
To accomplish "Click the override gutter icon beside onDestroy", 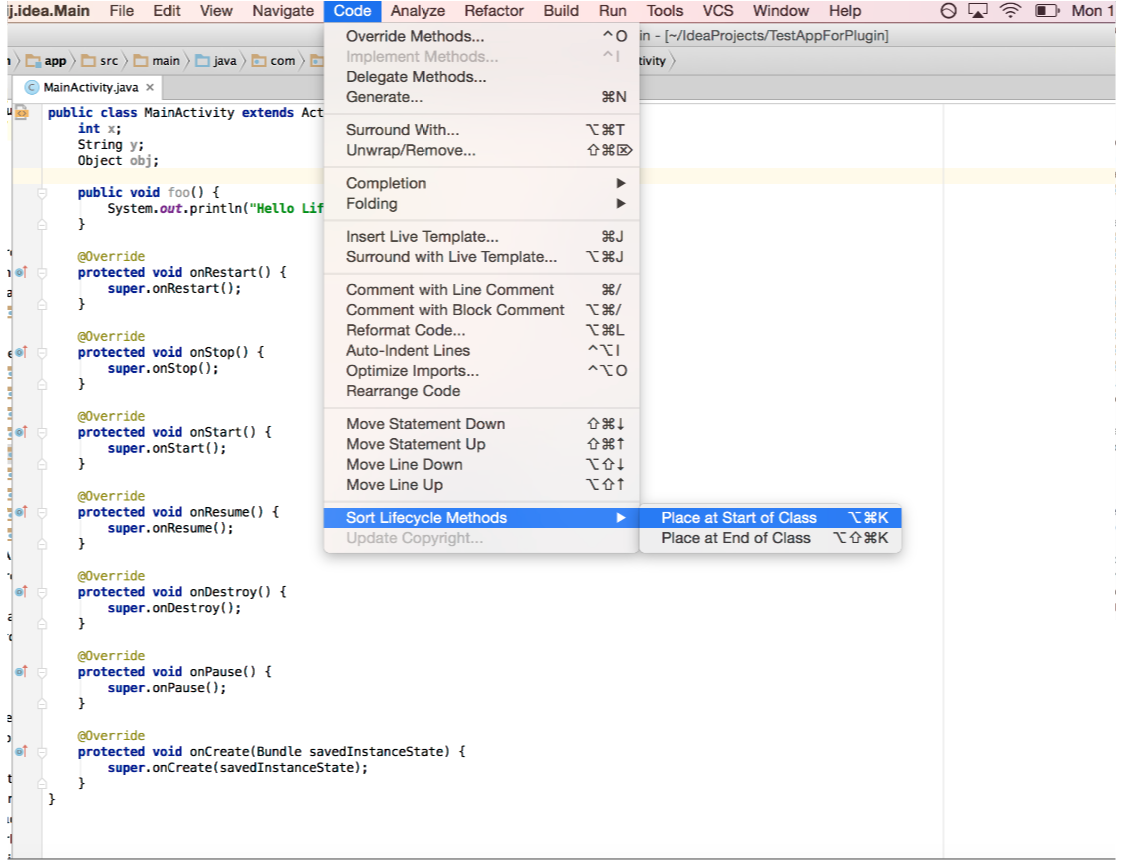I will (21, 592).
